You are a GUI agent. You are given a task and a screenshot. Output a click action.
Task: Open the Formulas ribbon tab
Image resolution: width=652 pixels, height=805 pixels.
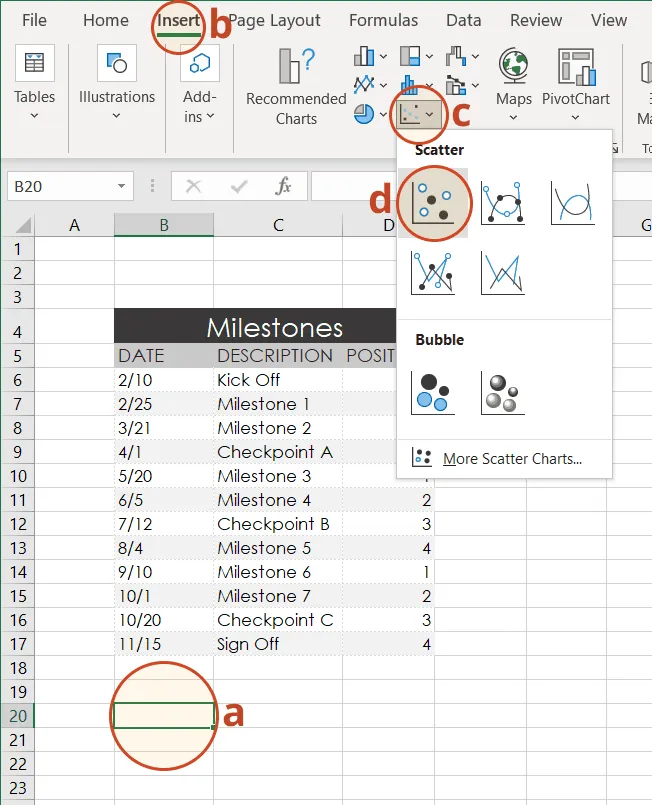pyautogui.click(x=385, y=20)
